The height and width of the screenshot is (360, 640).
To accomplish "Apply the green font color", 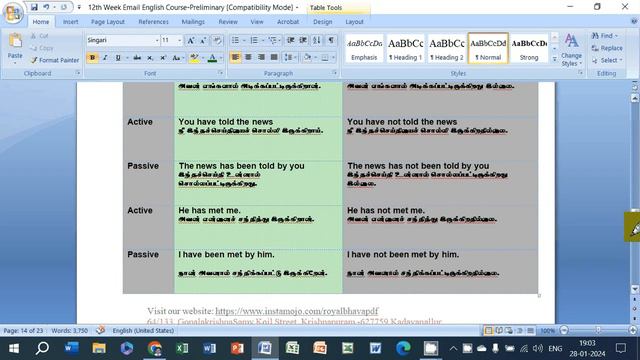I will coord(212,58).
